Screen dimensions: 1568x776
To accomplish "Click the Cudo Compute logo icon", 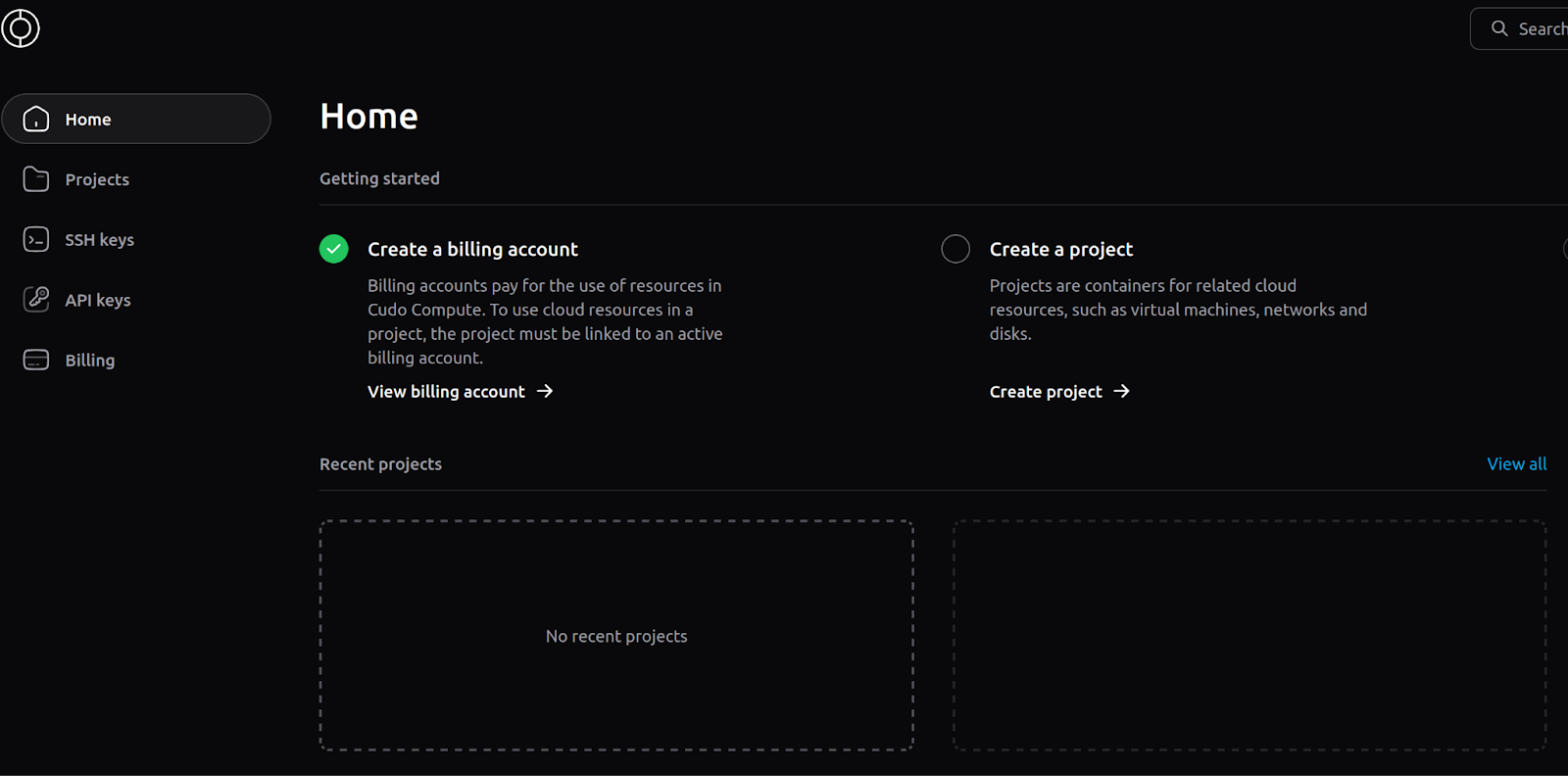I will point(21,28).
